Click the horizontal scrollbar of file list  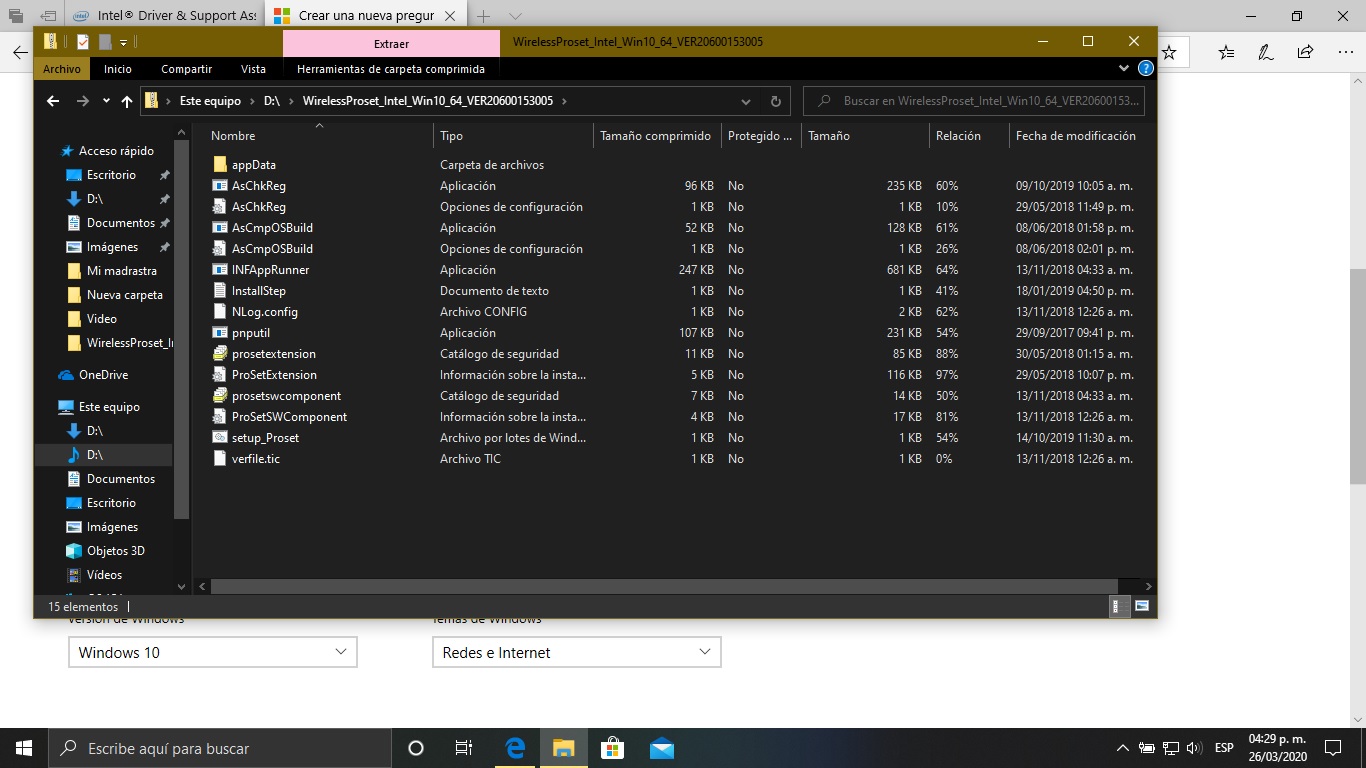pyautogui.click(x=663, y=586)
